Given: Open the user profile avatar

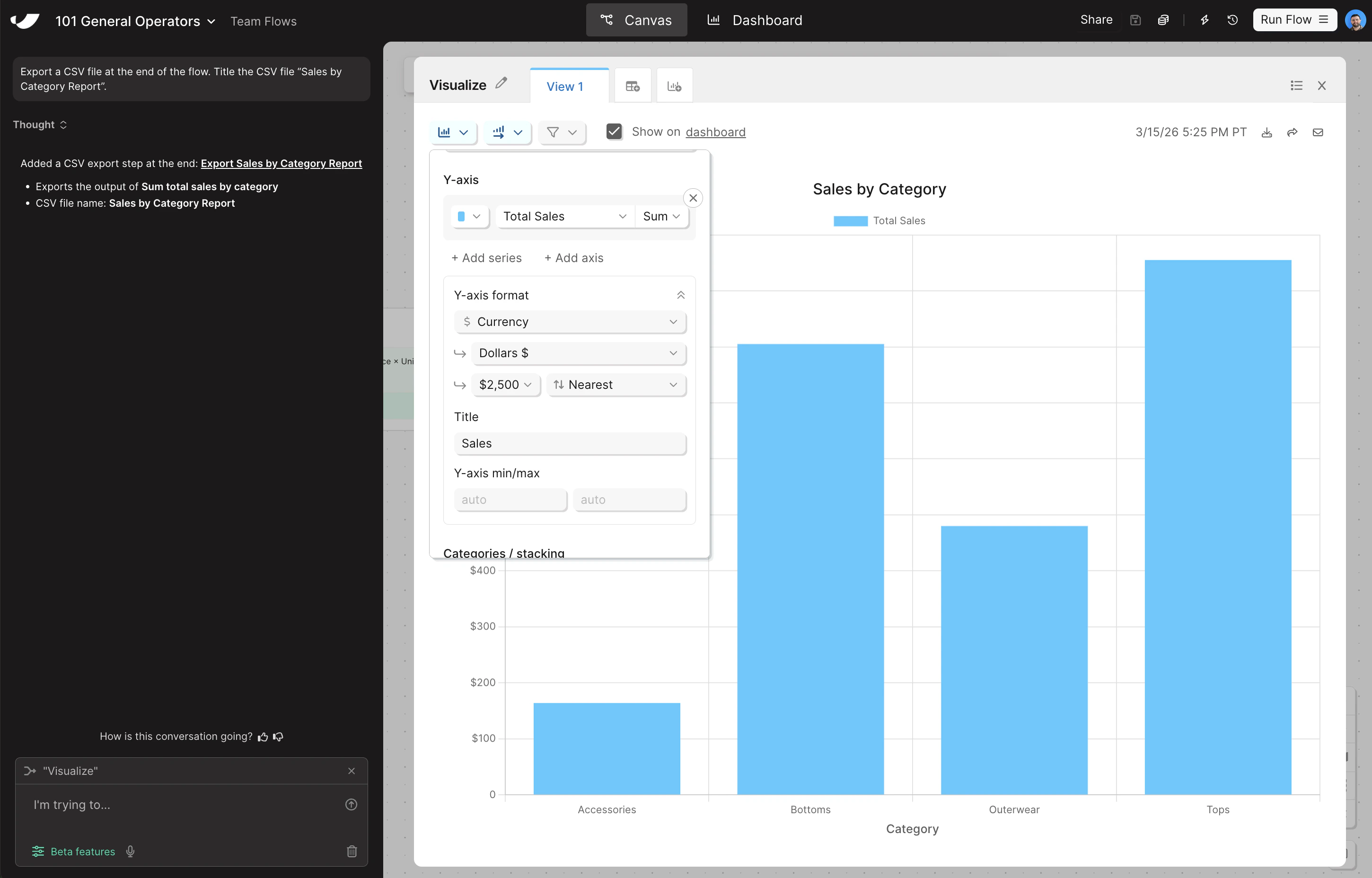Looking at the screenshot, I should [1355, 20].
